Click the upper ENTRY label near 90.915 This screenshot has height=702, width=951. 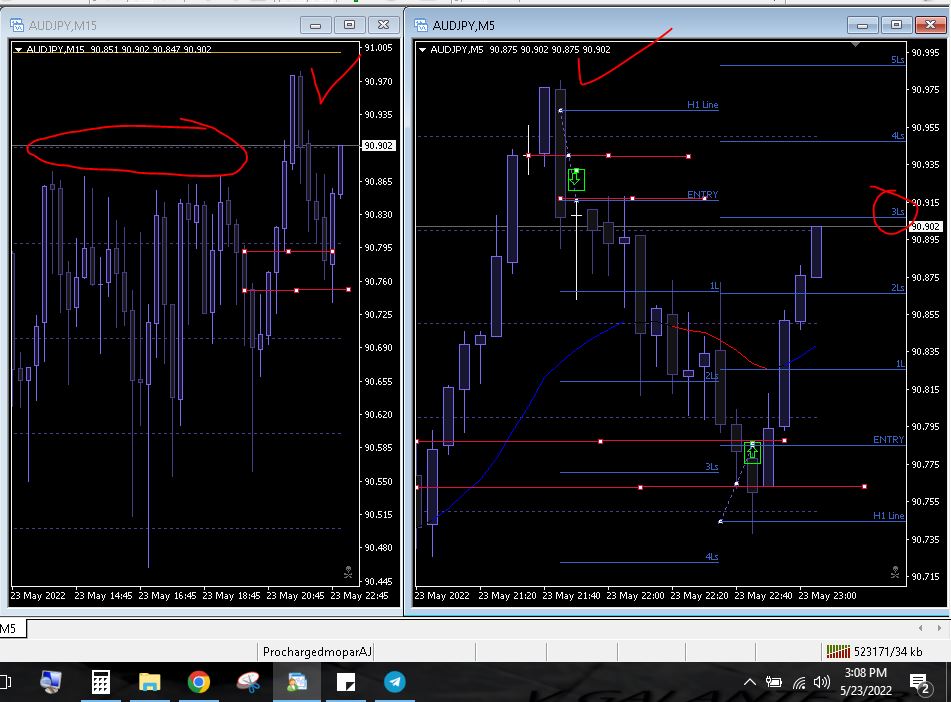click(x=702, y=194)
